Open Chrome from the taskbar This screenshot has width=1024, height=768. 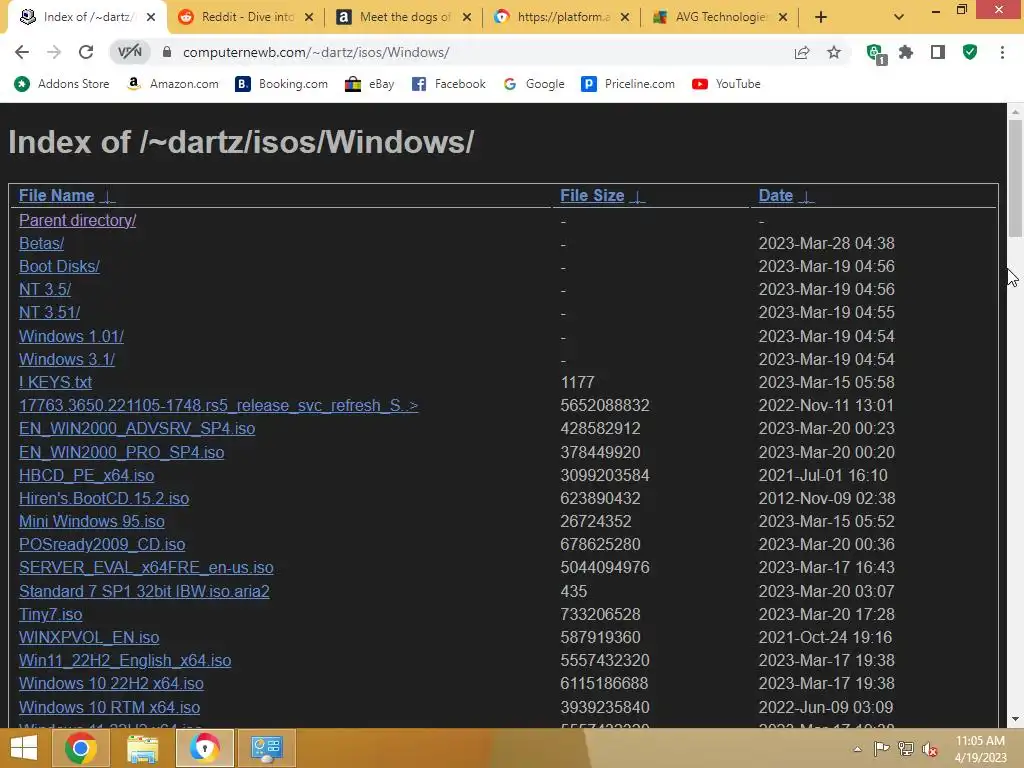[81, 748]
